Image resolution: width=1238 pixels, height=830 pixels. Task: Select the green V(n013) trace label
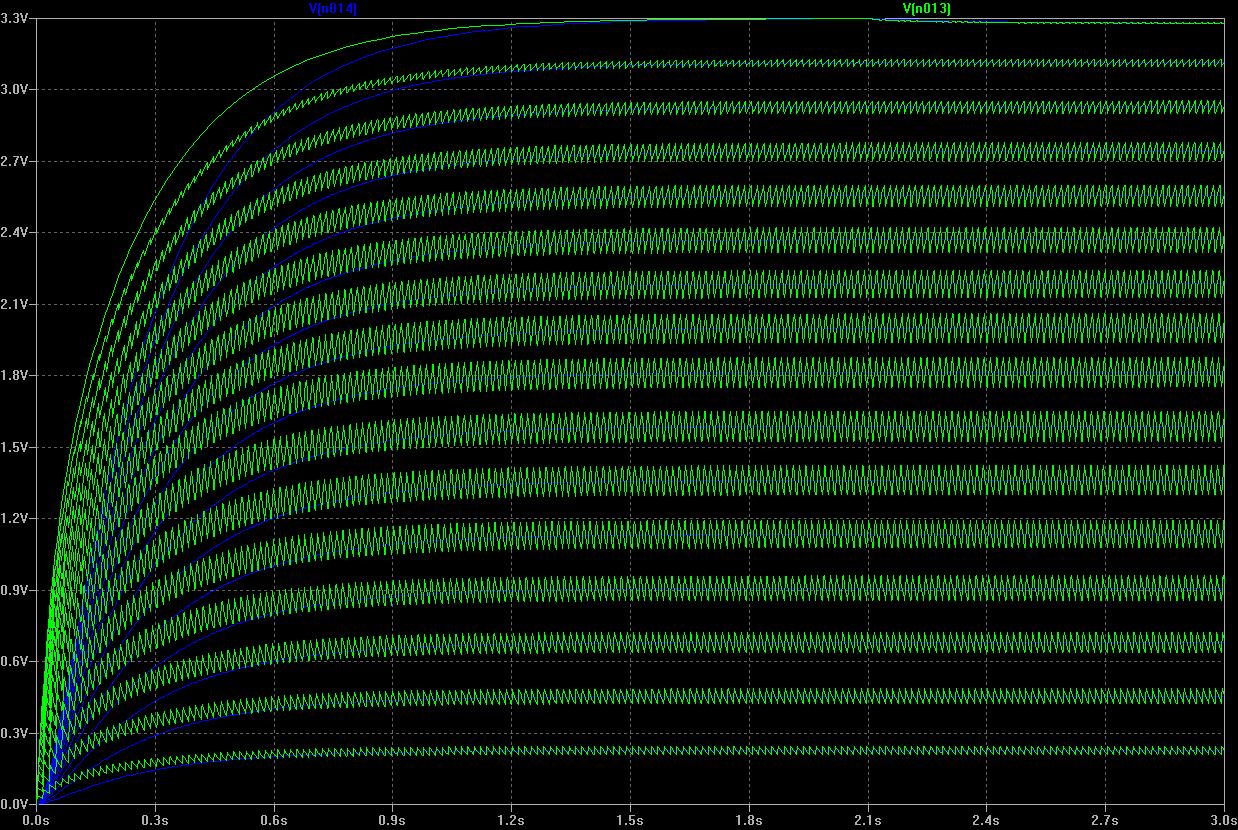point(926,8)
